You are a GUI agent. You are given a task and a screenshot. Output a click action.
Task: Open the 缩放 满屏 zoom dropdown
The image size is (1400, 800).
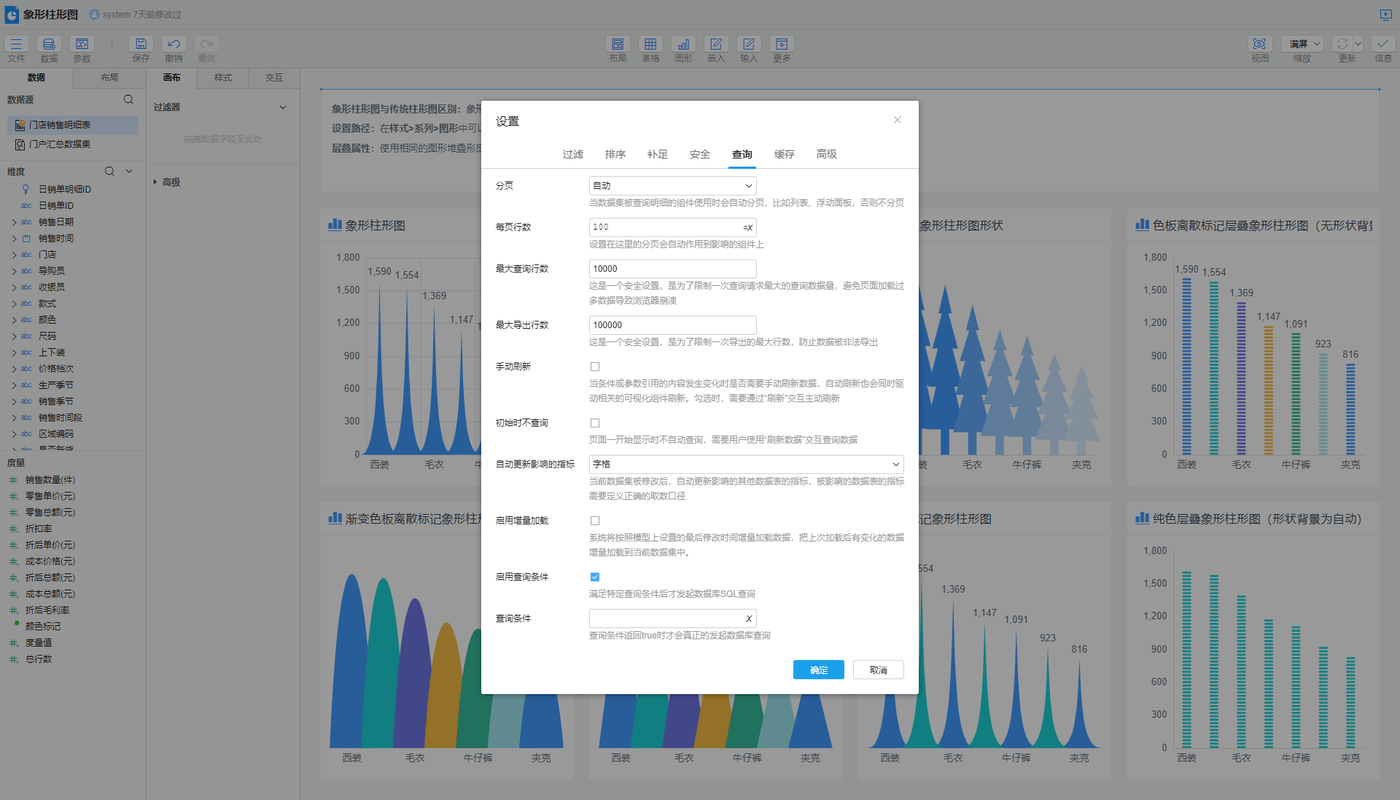pos(1303,44)
